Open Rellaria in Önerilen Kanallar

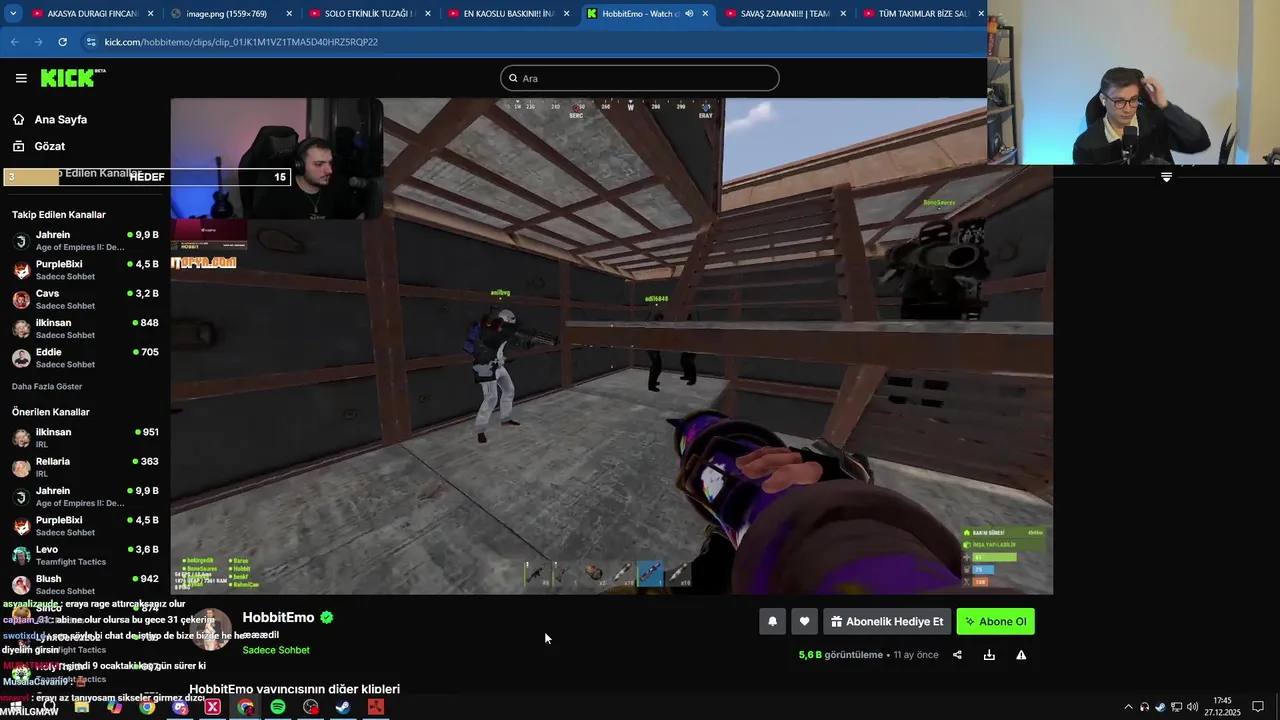[84, 467]
